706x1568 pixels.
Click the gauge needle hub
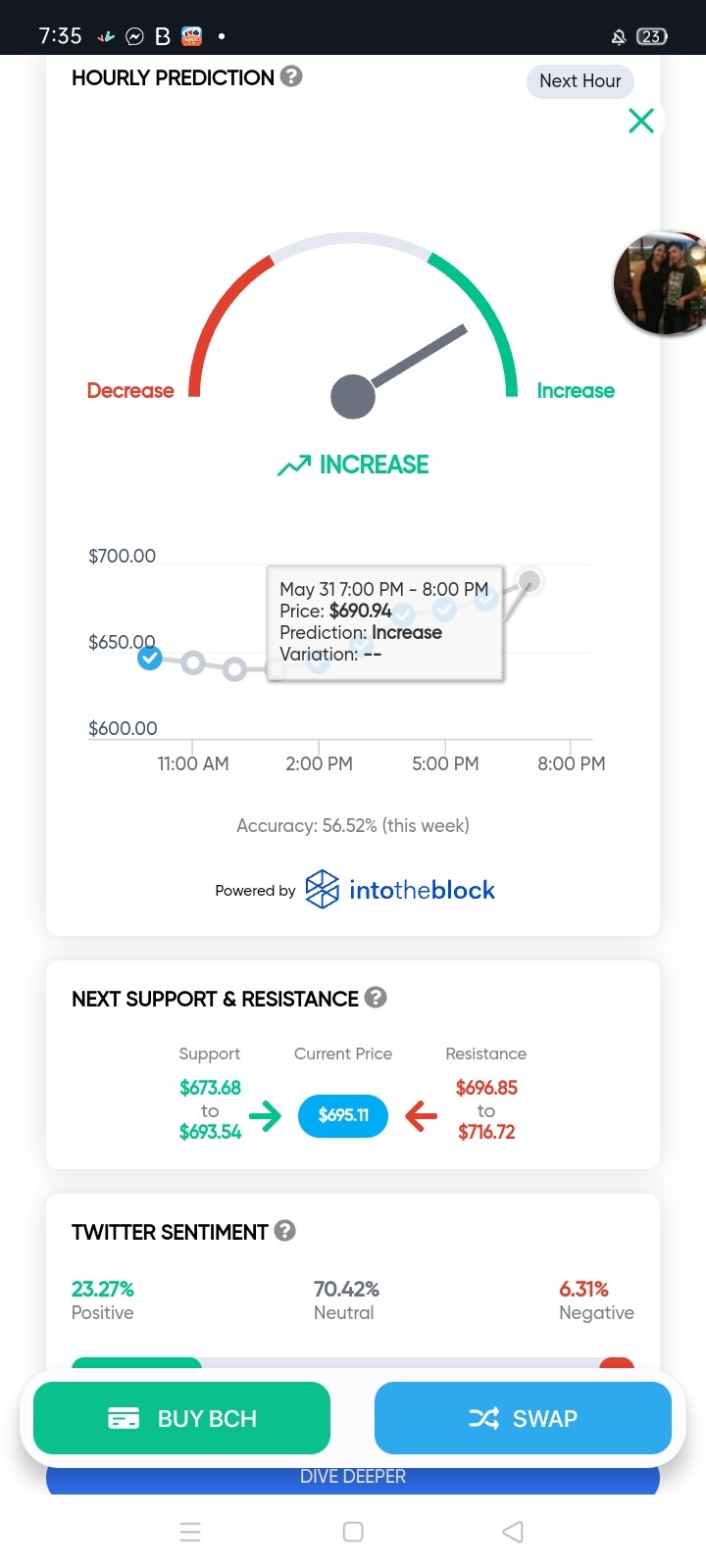[x=353, y=397]
